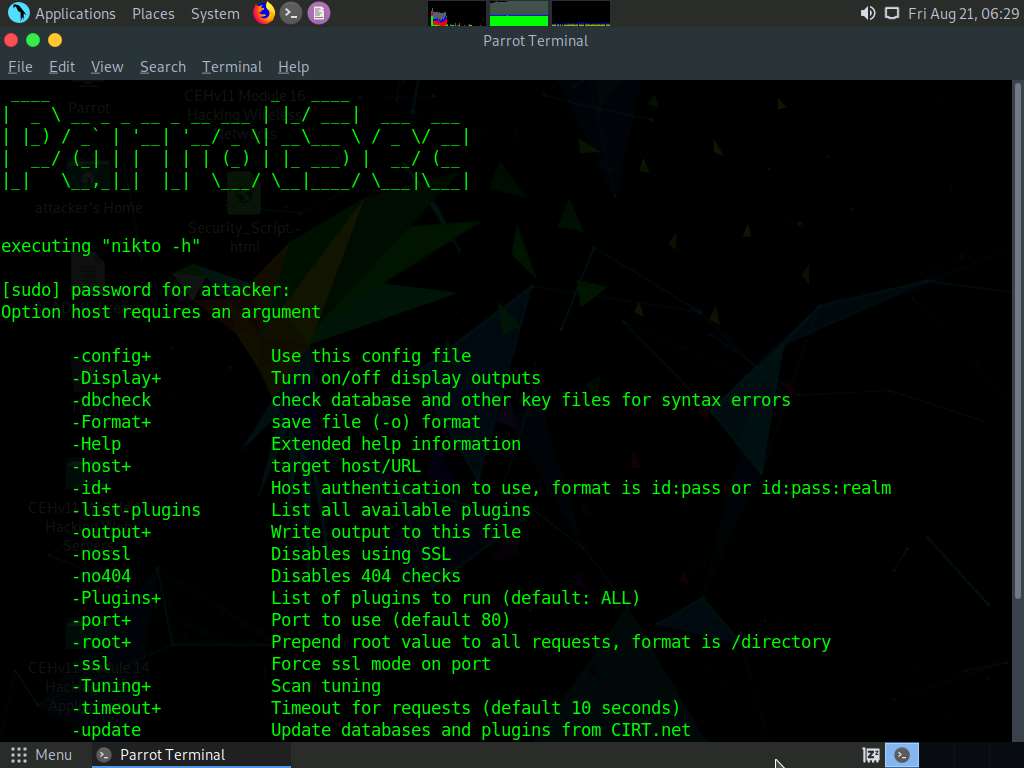
Task: Click the '-timeout+' option text
Action: tap(116, 709)
